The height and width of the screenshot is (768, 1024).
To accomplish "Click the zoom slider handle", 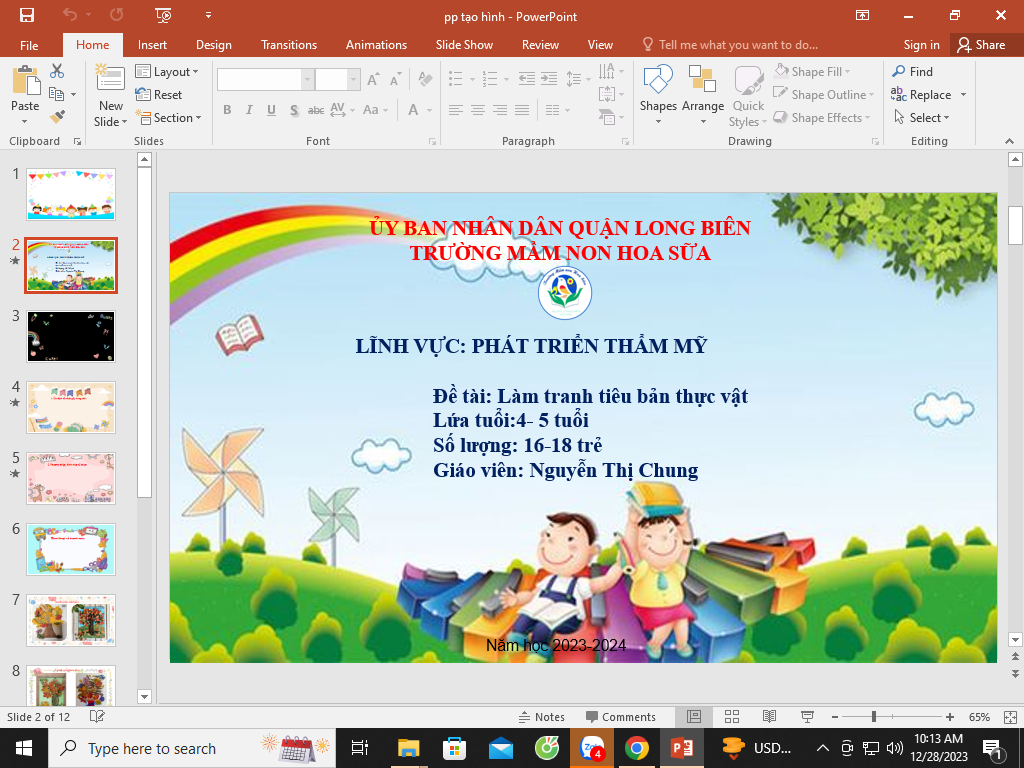I will point(874,717).
